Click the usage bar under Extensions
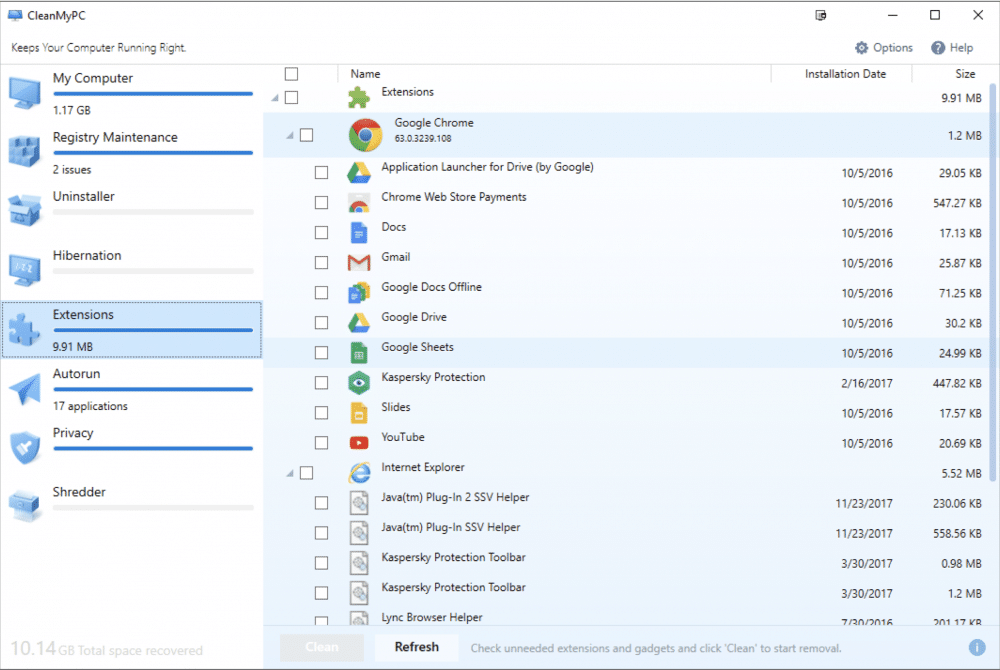Viewport: 1000px width, 670px height. [152, 331]
